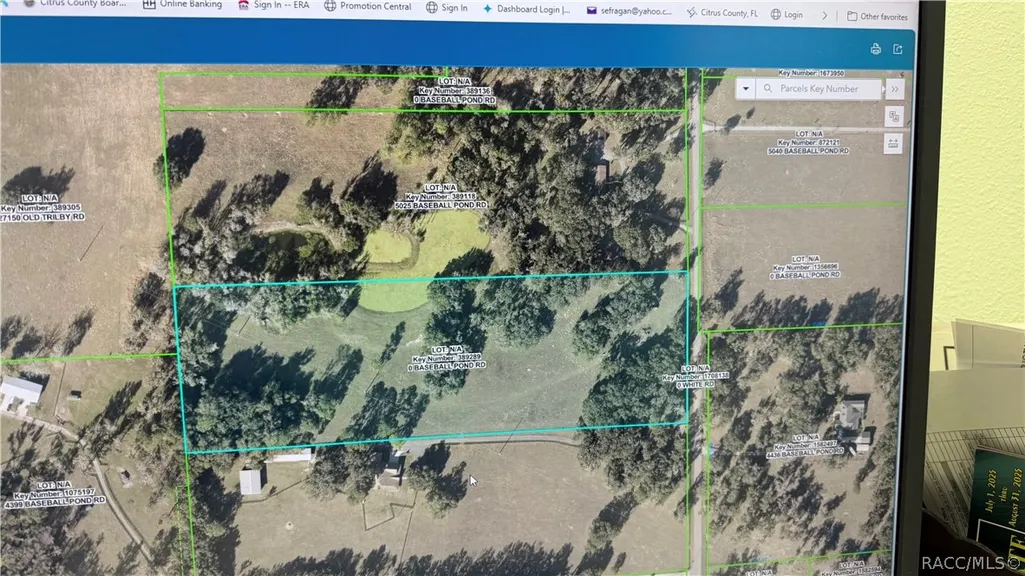Screen dimensions: 1025x576
Task: Click parcel label Key Number 389136
Action: pyautogui.click(x=454, y=91)
